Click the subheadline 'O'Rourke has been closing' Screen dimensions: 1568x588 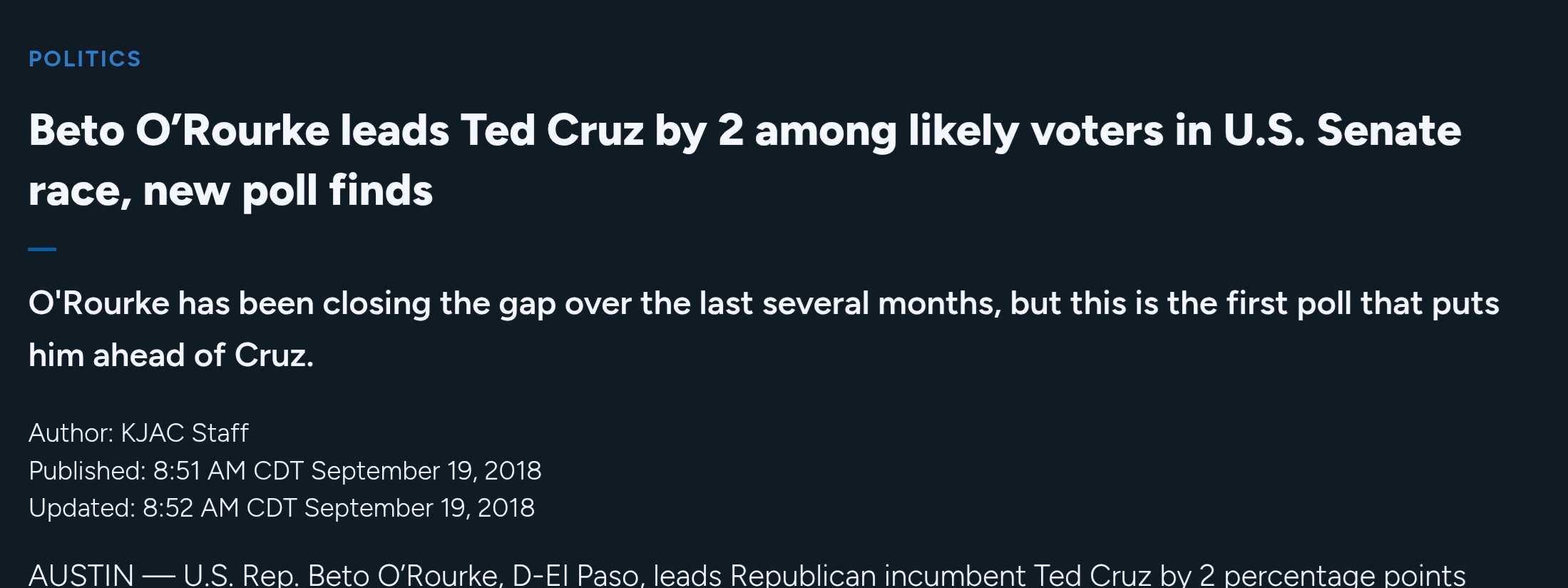pyautogui.click(x=764, y=329)
